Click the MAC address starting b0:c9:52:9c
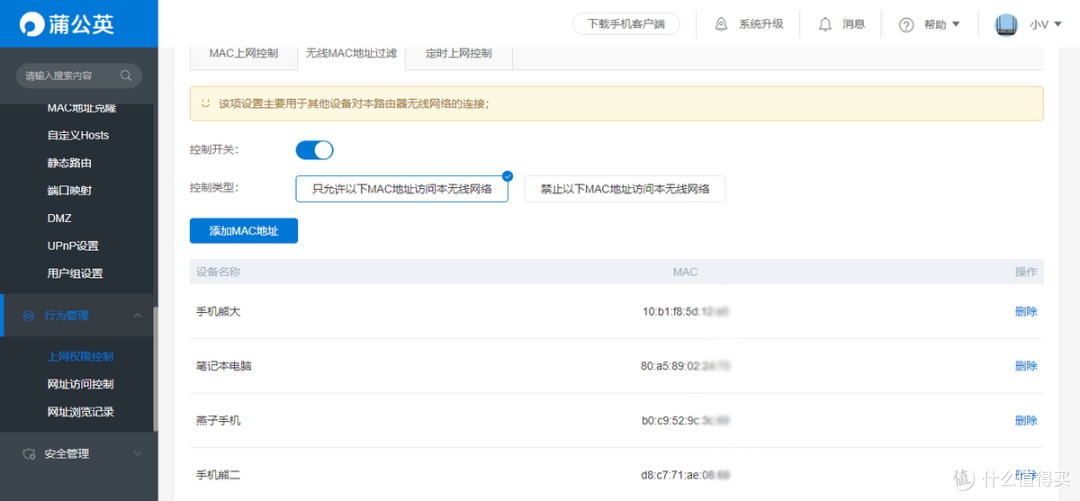The height and width of the screenshot is (501, 1080). click(685, 420)
